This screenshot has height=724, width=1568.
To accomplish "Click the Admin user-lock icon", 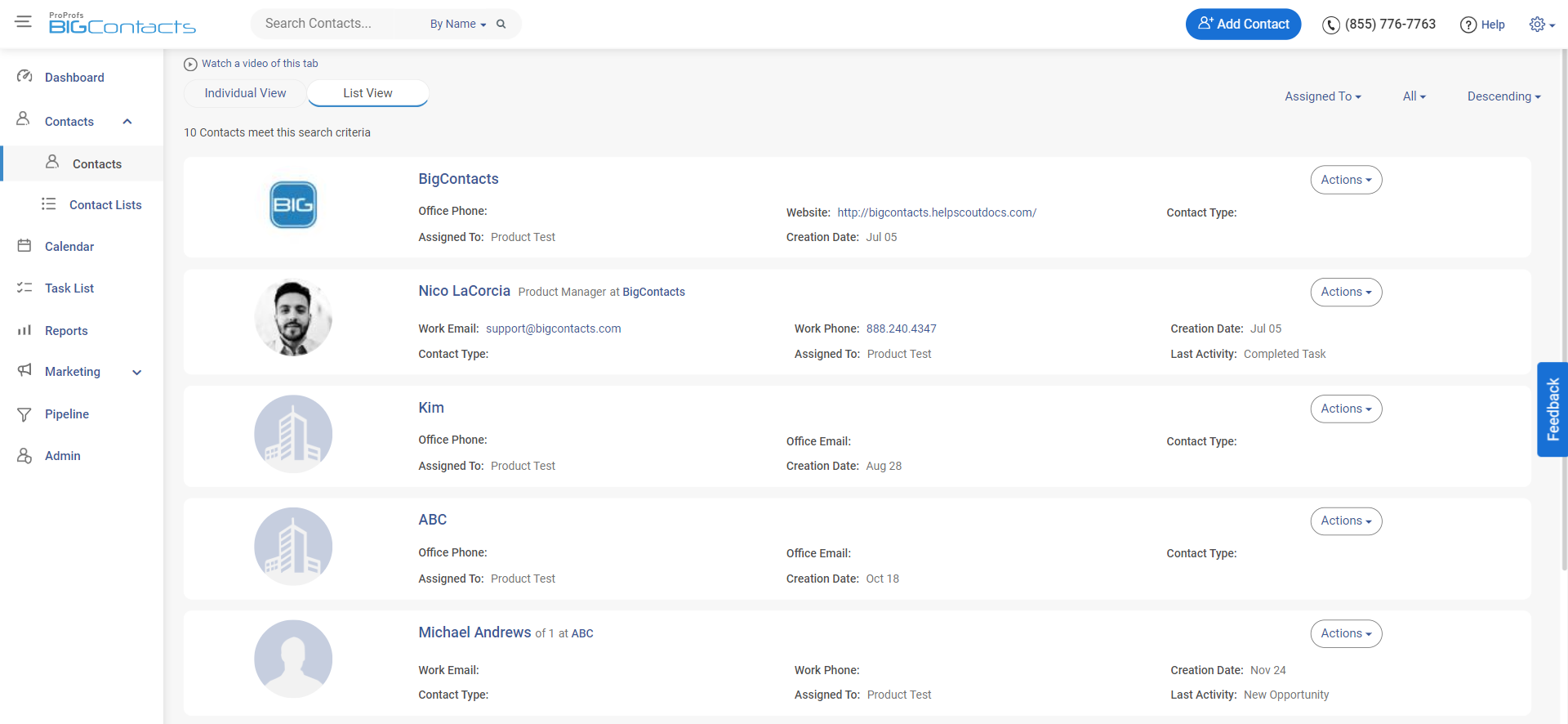I will click(x=24, y=455).
